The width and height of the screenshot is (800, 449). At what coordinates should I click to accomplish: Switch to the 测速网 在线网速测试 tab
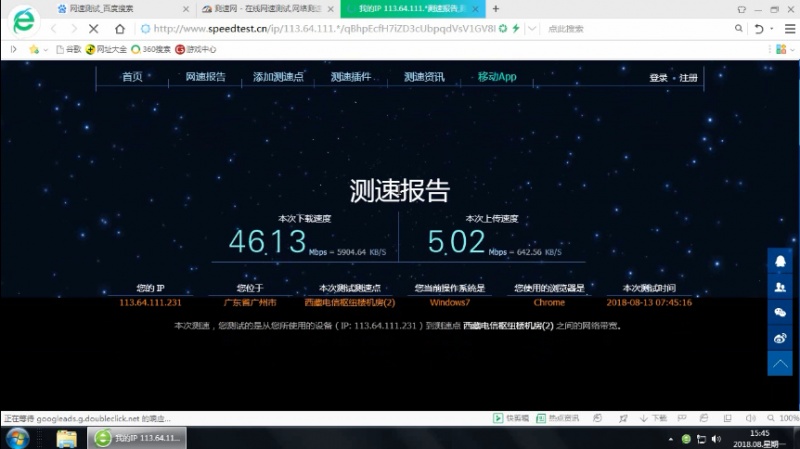pyautogui.click(x=262, y=9)
